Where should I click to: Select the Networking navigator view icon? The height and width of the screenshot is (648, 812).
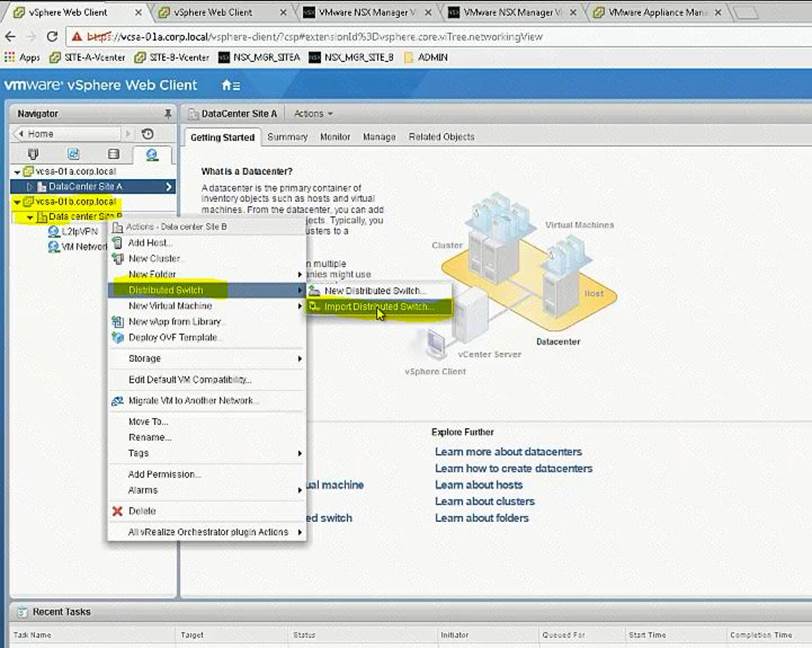click(152, 154)
